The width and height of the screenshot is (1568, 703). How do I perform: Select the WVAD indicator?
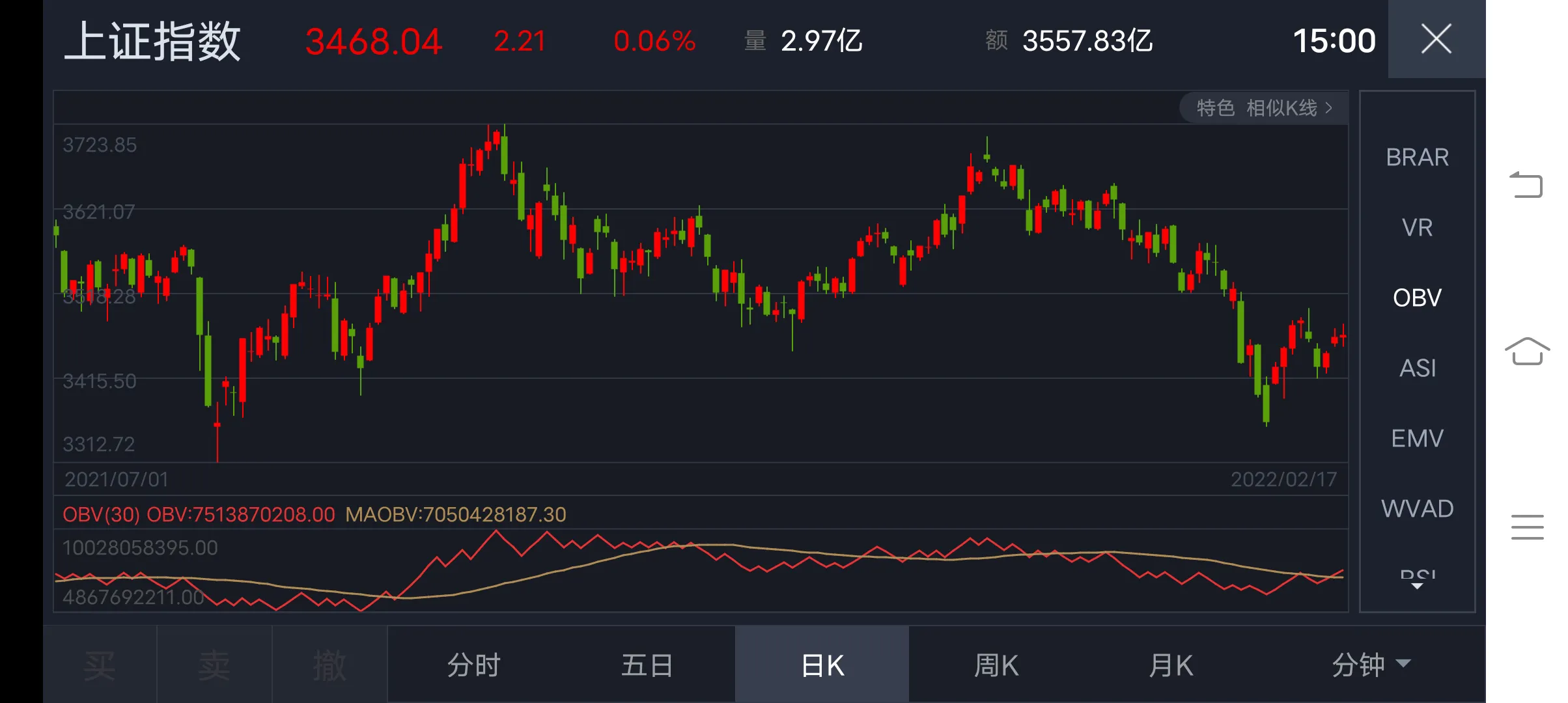(1417, 509)
